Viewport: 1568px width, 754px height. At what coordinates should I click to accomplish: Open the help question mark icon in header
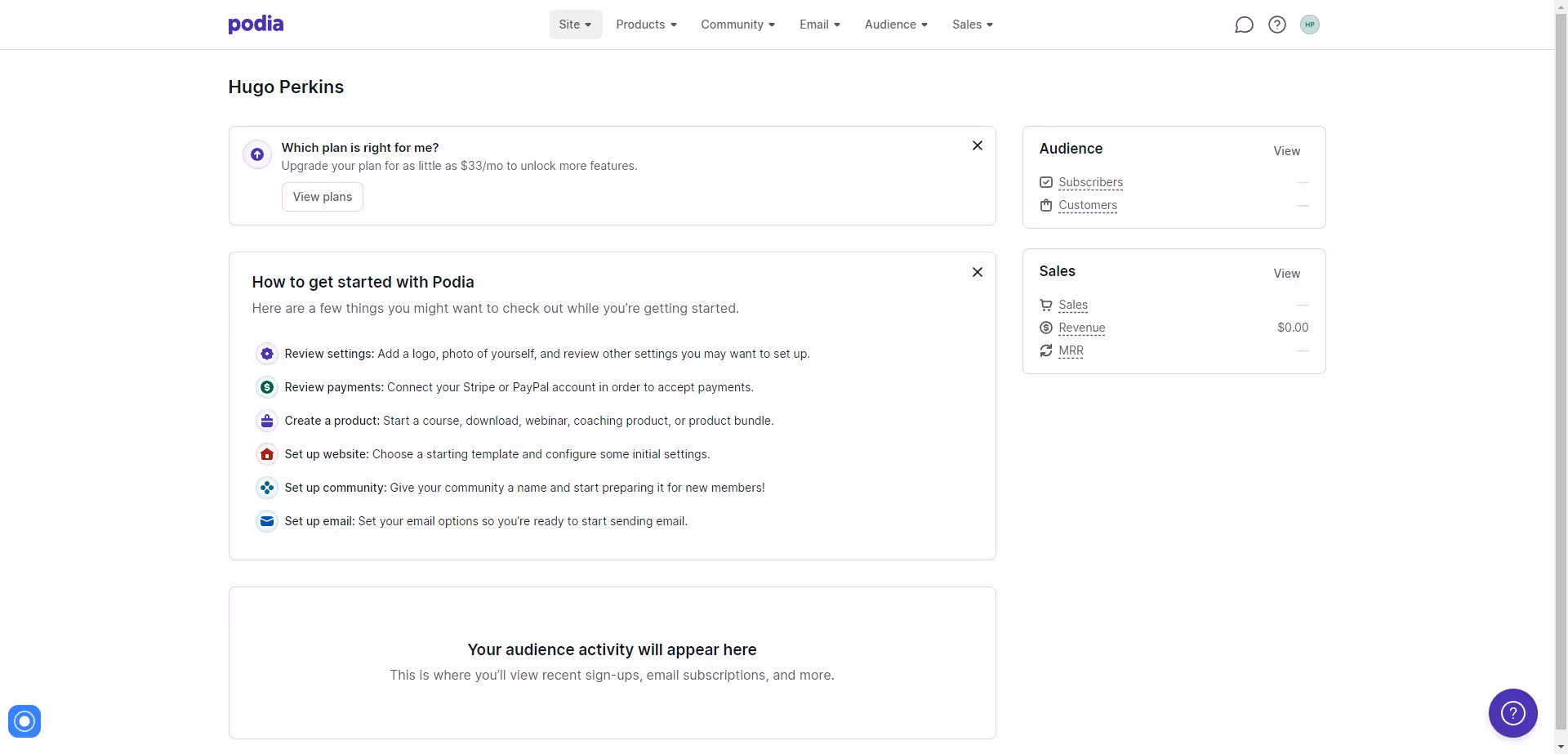(1277, 25)
